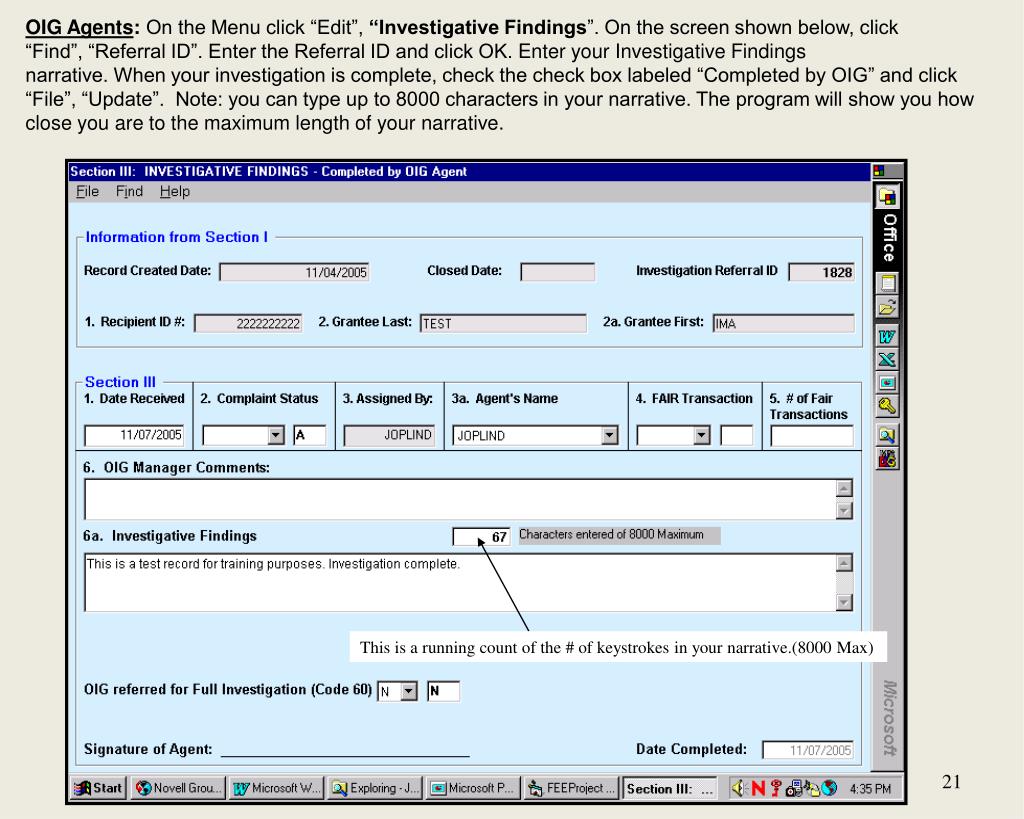
Task: Open the Find menu
Action: click(129, 191)
